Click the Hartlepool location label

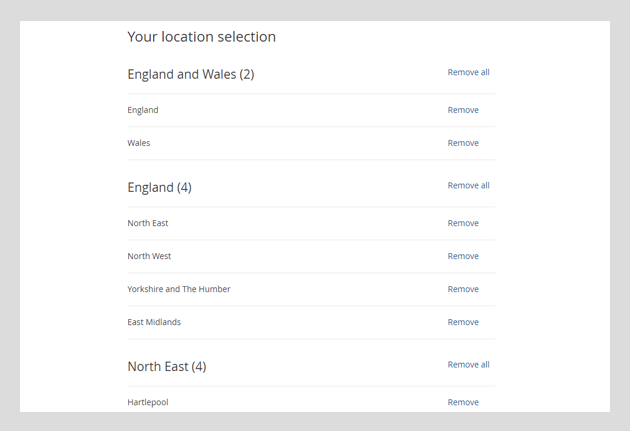tap(148, 402)
